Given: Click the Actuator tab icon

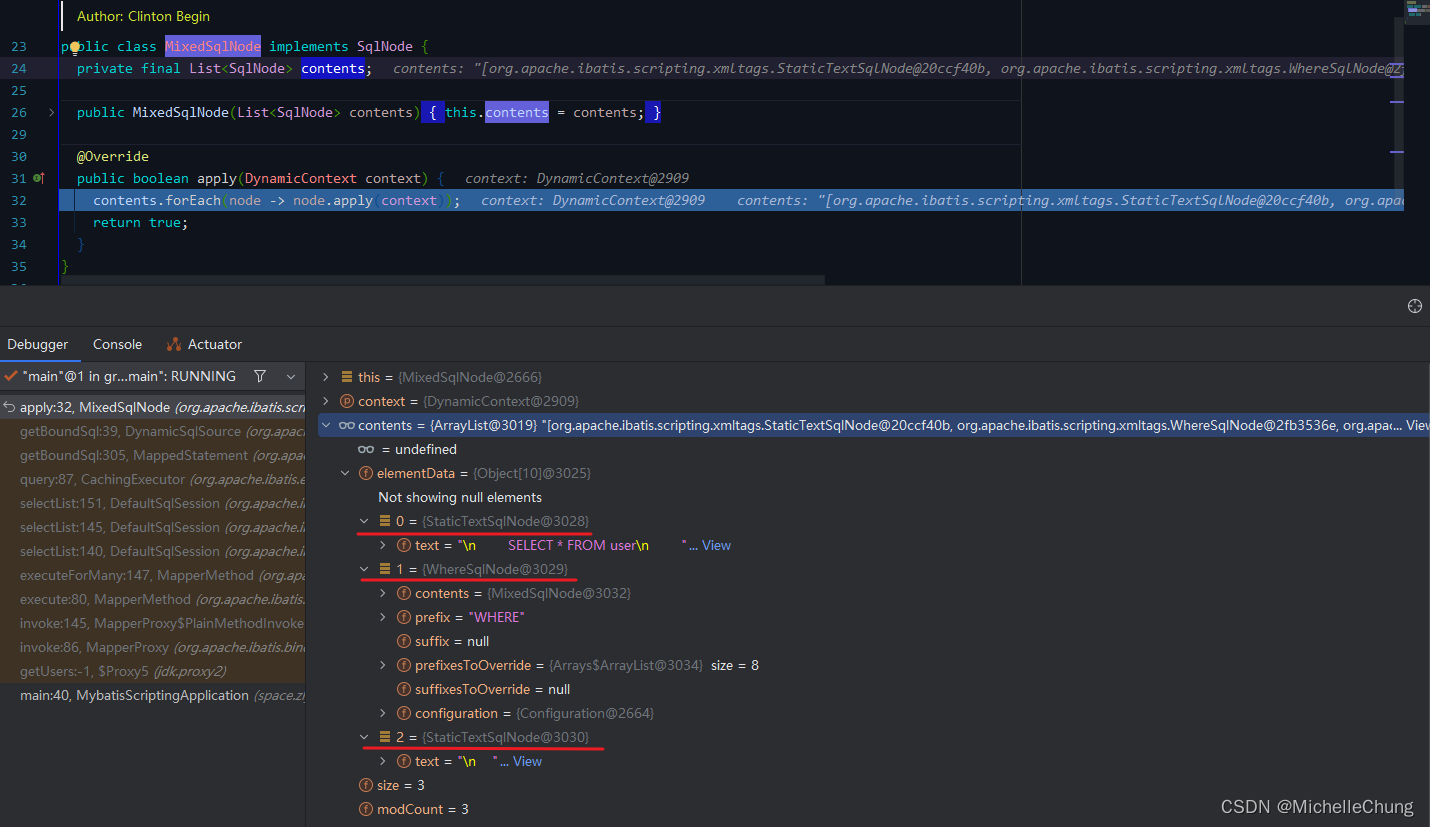Looking at the screenshot, I should click(174, 344).
